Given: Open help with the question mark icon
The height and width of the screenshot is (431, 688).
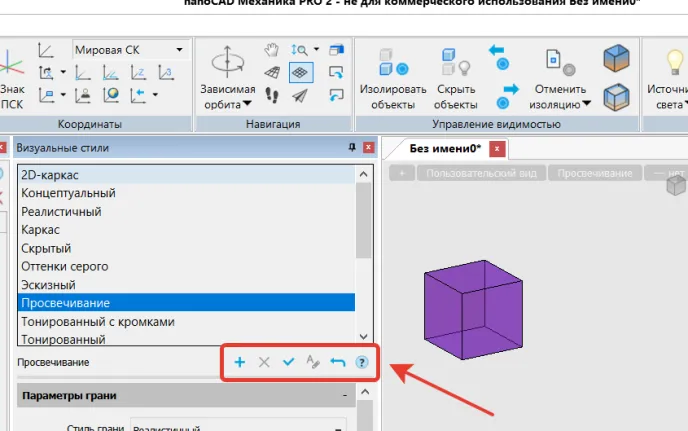Looking at the screenshot, I should click(x=362, y=362).
